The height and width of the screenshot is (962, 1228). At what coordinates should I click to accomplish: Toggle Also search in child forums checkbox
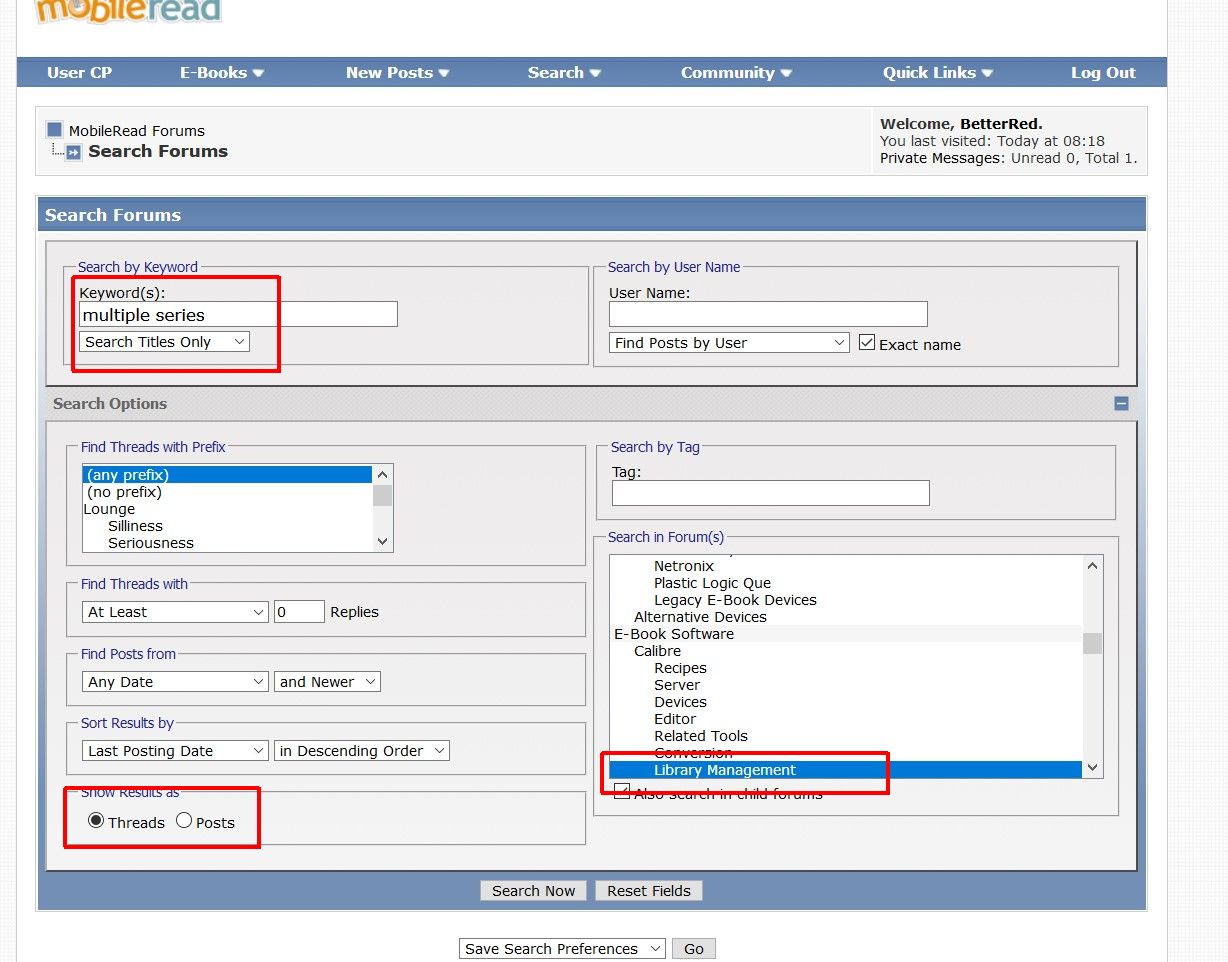(622, 792)
